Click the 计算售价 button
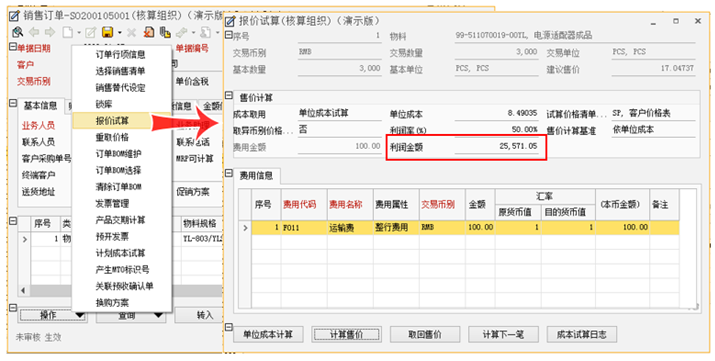This screenshot has width=715, height=361. coord(347,334)
